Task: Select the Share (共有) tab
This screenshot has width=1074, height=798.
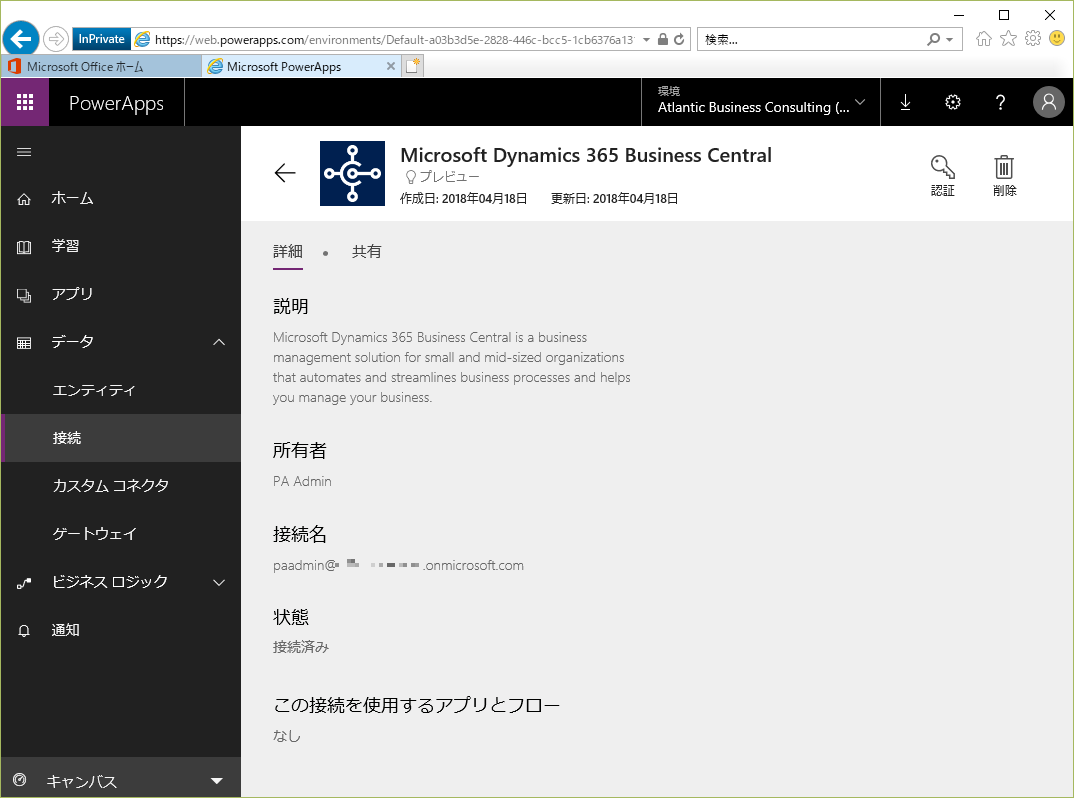Action: pos(366,252)
